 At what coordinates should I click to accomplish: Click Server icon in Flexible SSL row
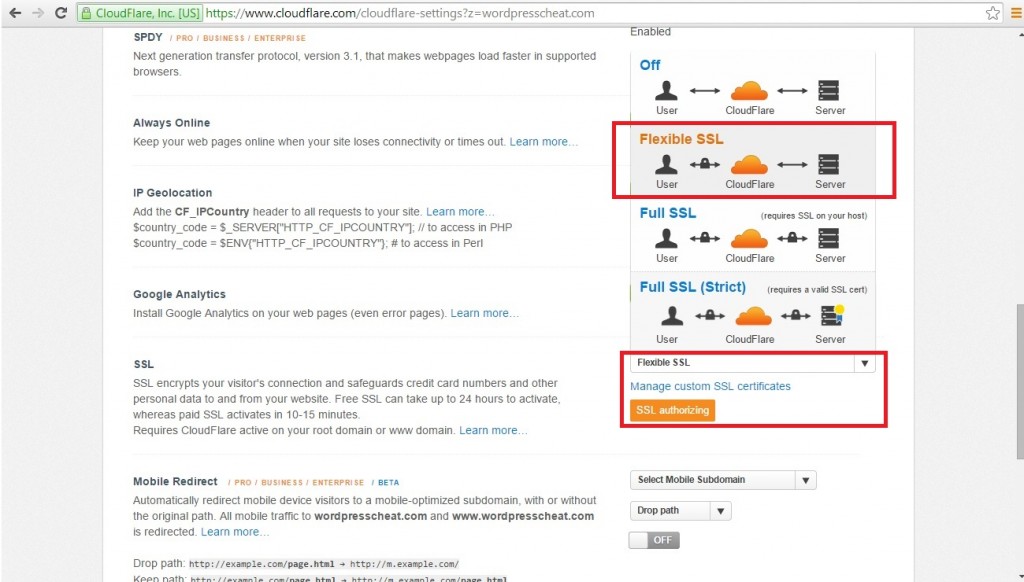coord(829,164)
